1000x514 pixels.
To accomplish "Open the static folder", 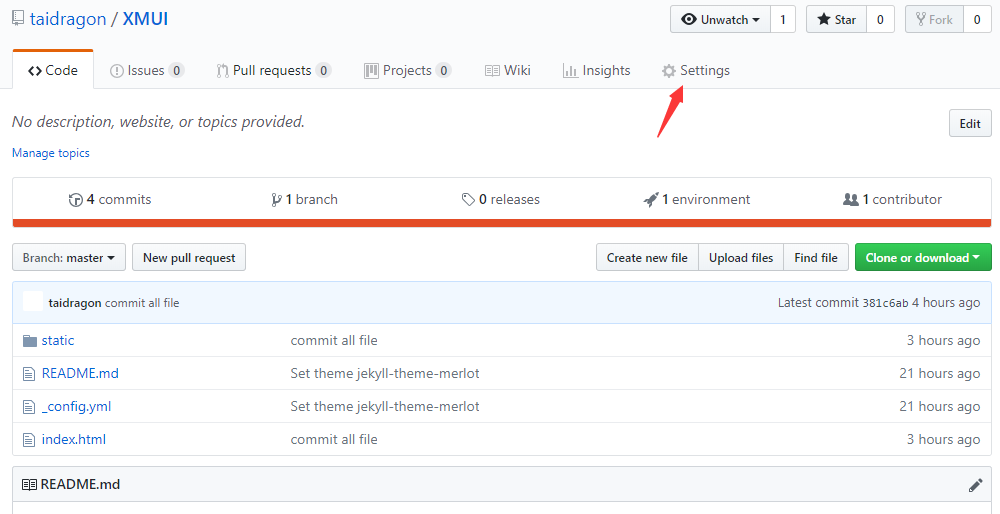I will 58,341.
